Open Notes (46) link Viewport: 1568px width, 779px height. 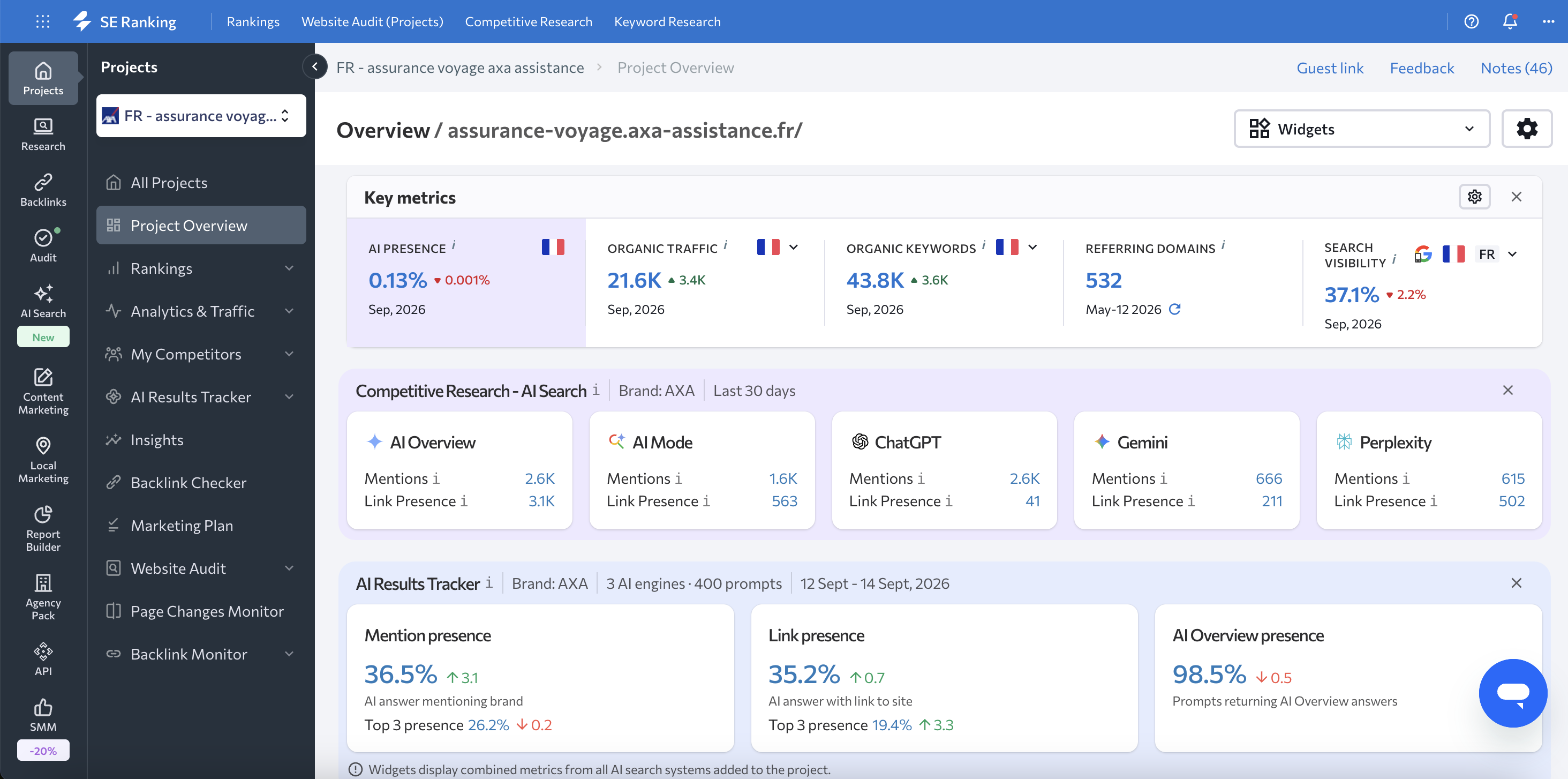pyautogui.click(x=1516, y=68)
